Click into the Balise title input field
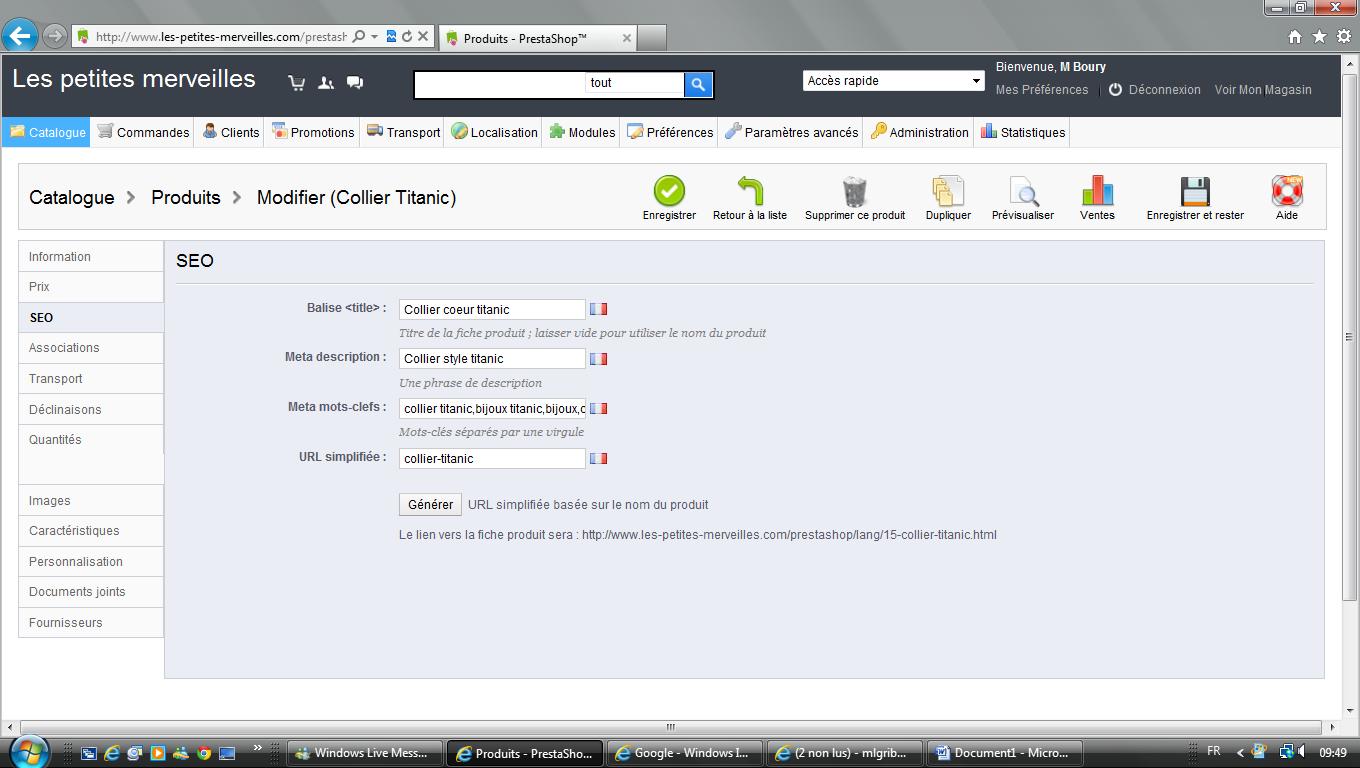This screenshot has height=768, width=1360. [x=492, y=310]
